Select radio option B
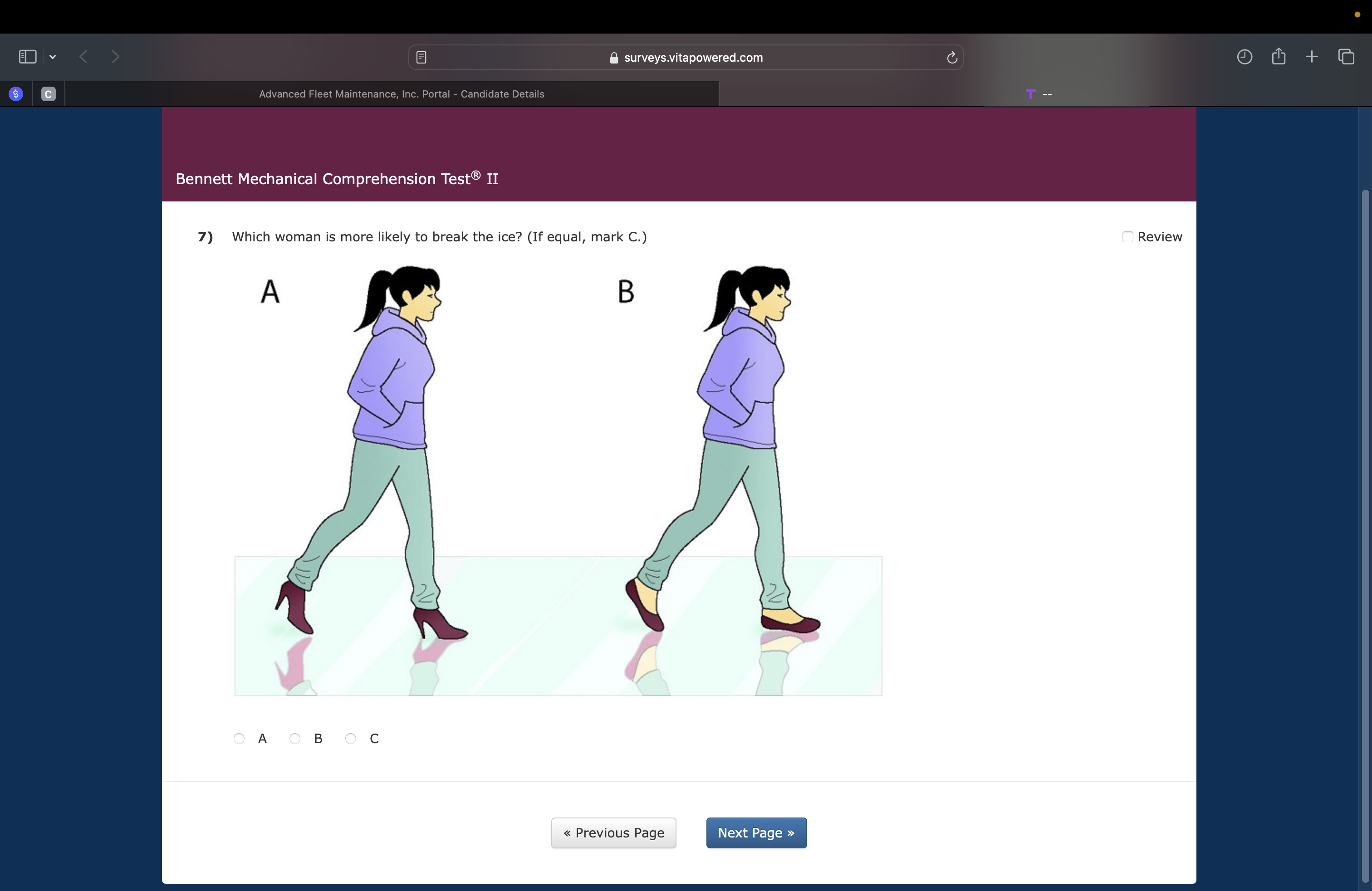The width and height of the screenshot is (1372, 891). 294,738
